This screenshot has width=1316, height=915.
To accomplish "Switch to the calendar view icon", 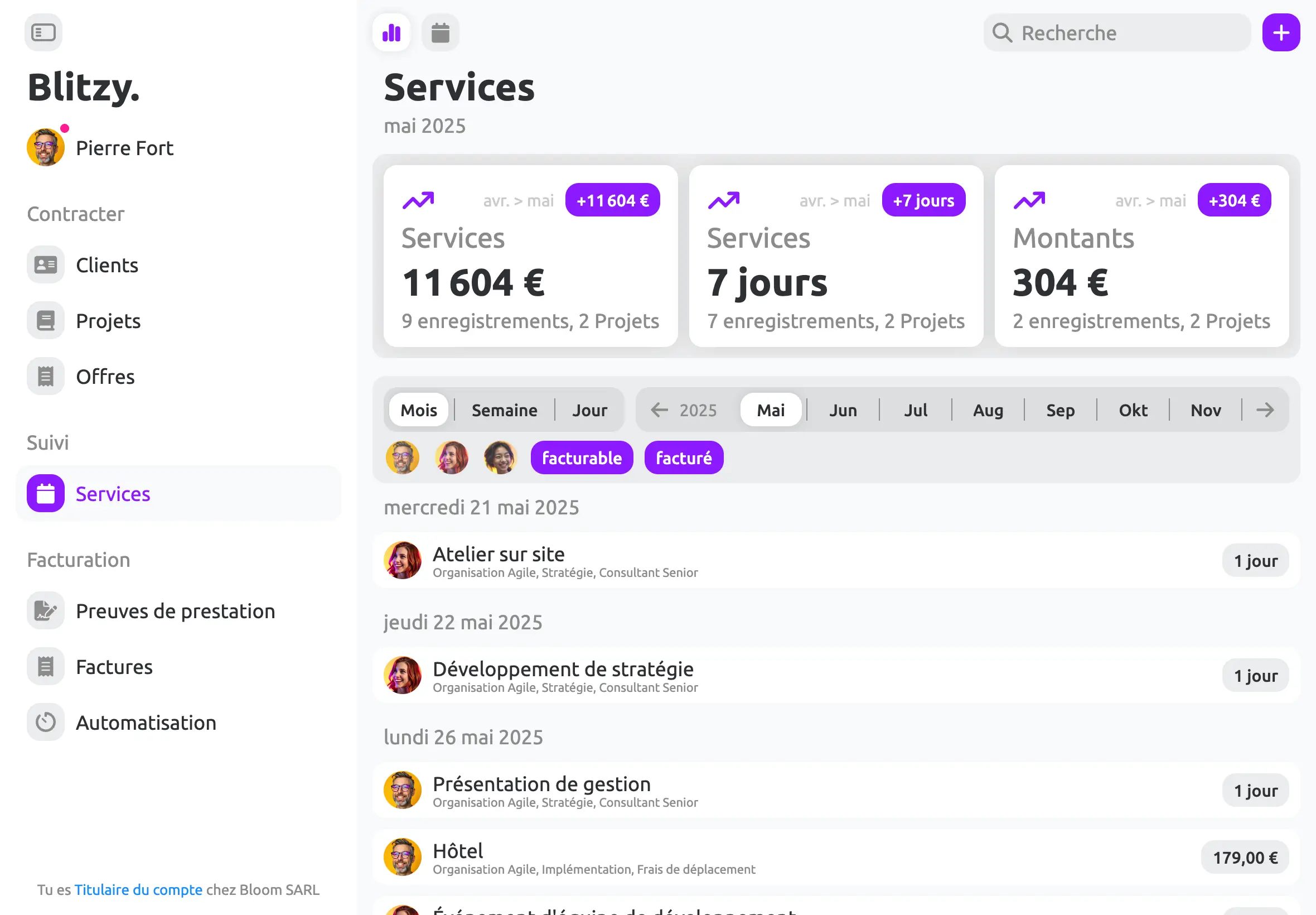I will coord(440,33).
